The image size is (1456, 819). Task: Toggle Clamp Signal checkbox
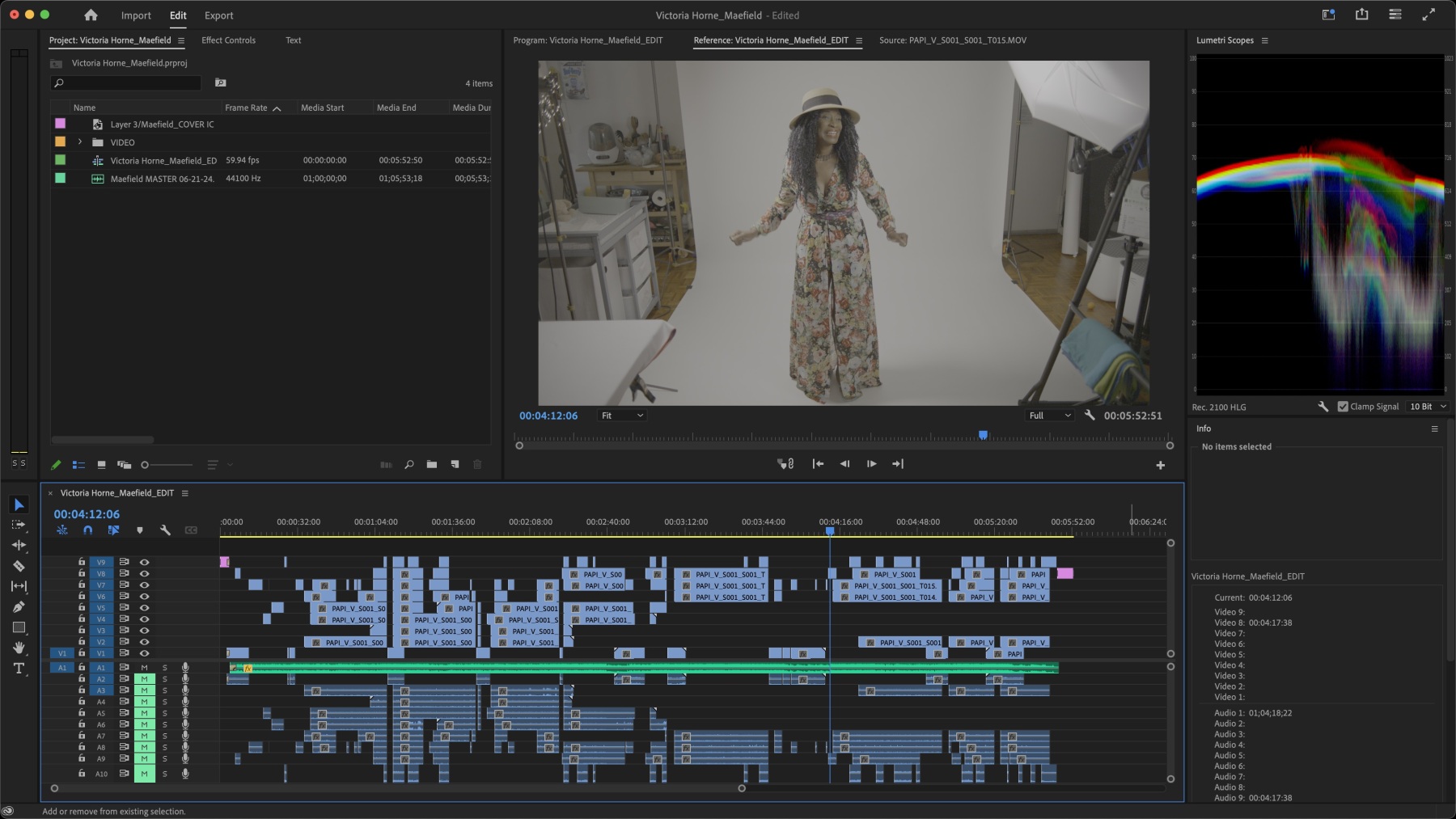1343,407
